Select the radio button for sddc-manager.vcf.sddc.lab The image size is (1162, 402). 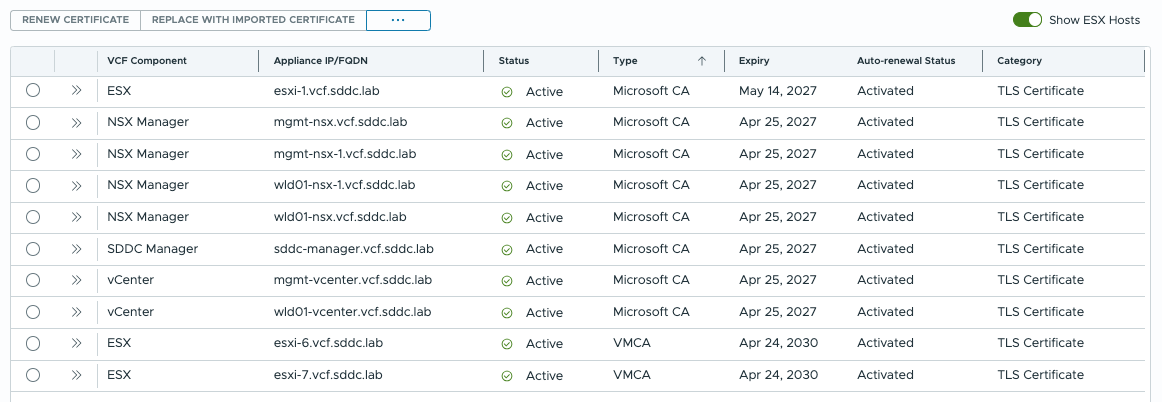[x=33, y=249]
